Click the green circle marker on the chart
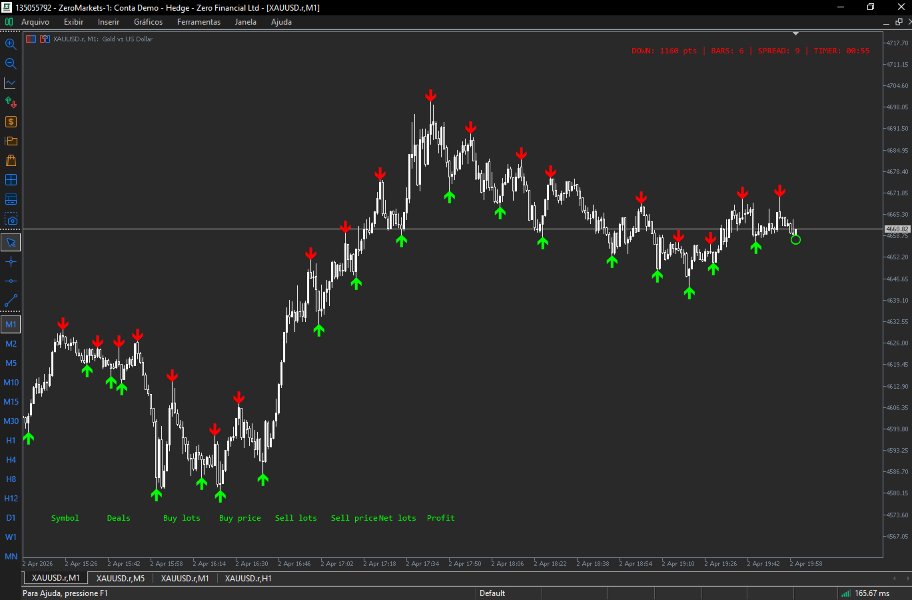 795,240
